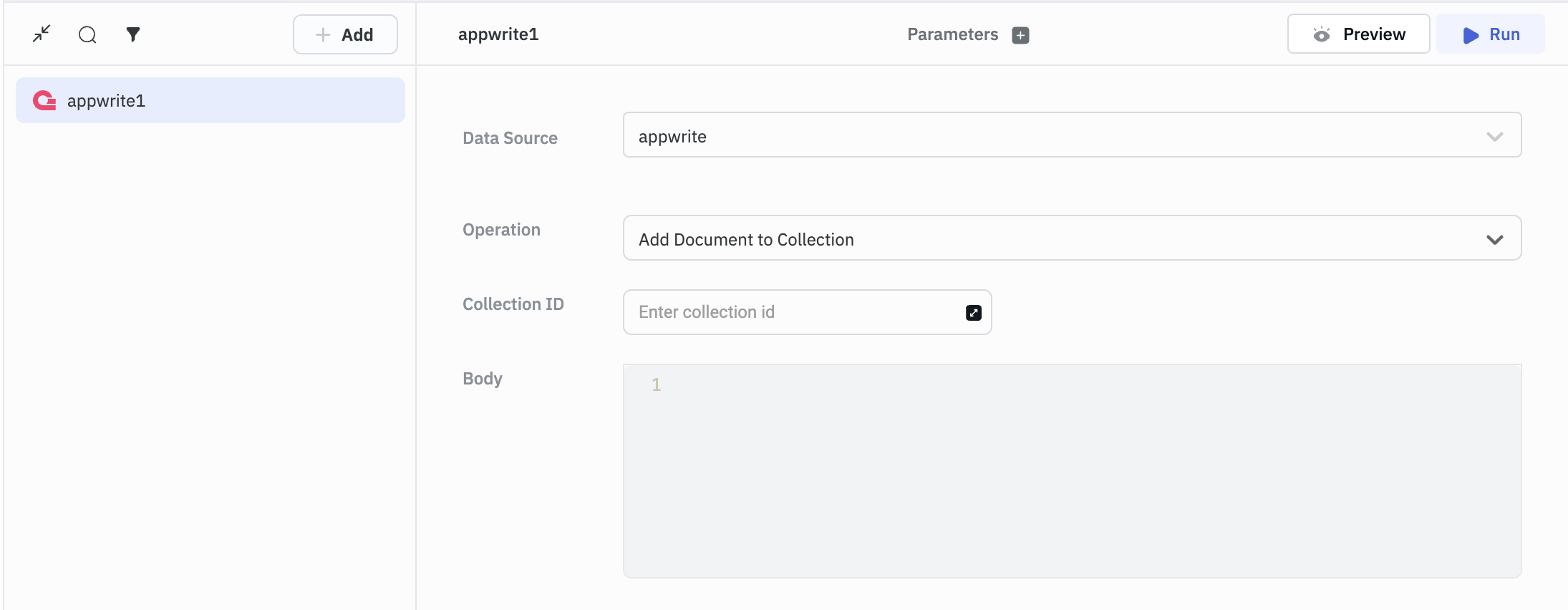The width and height of the screenshot is (1568, 610).
Task: Add a parameter with the plus icon
Action: (1020, 35)
